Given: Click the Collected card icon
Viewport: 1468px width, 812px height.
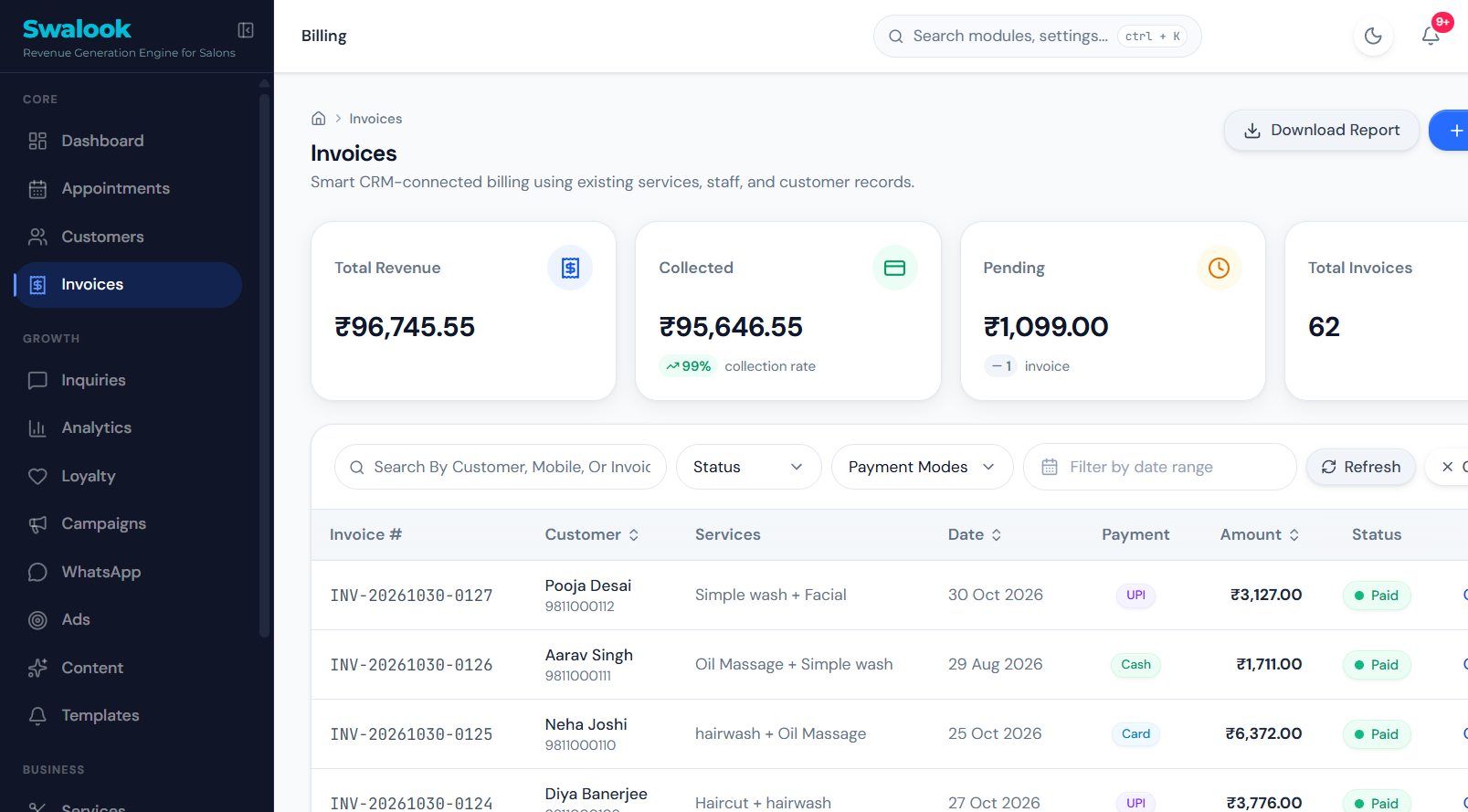Looking at the screenshot, I should [x=895, y=268].
